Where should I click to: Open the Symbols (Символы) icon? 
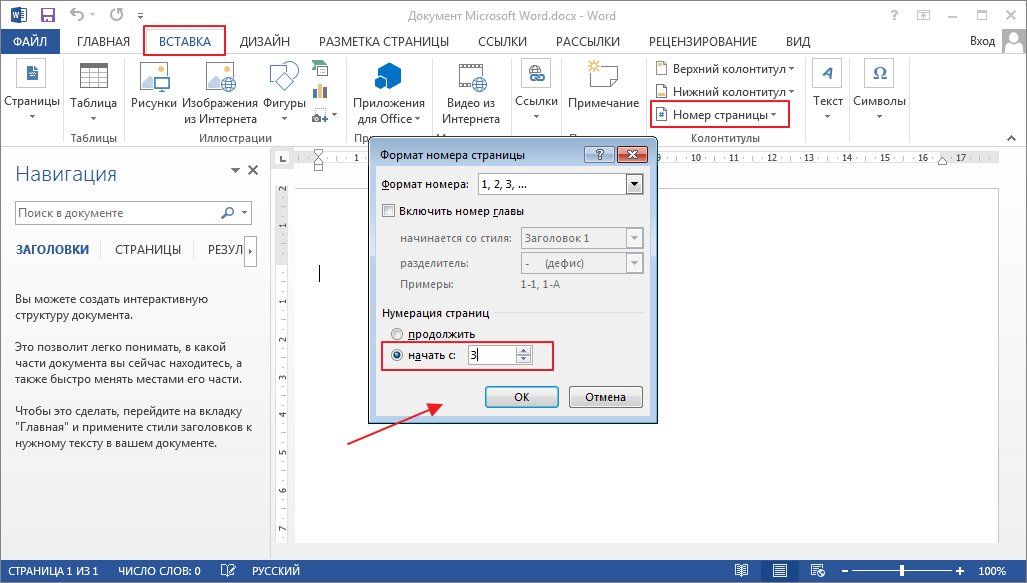[879, 77]
